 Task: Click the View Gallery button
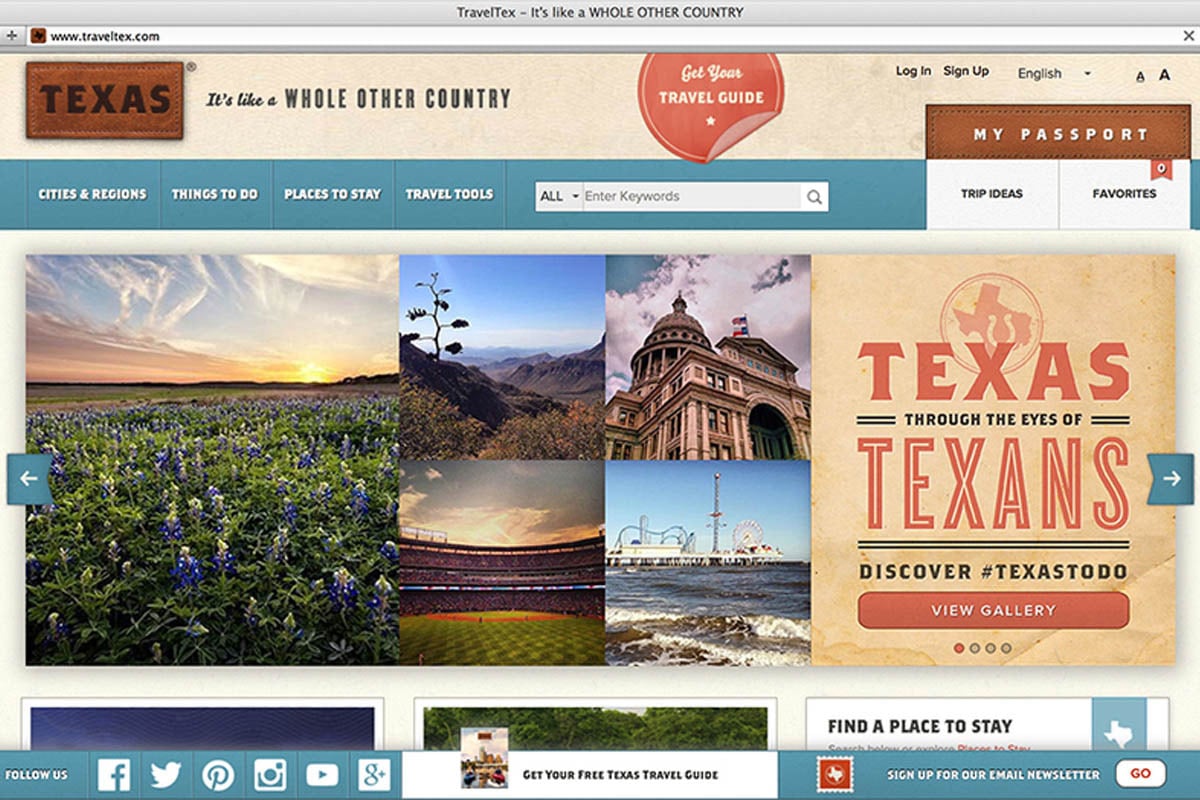pyautogui.click(x=993, y=610)
